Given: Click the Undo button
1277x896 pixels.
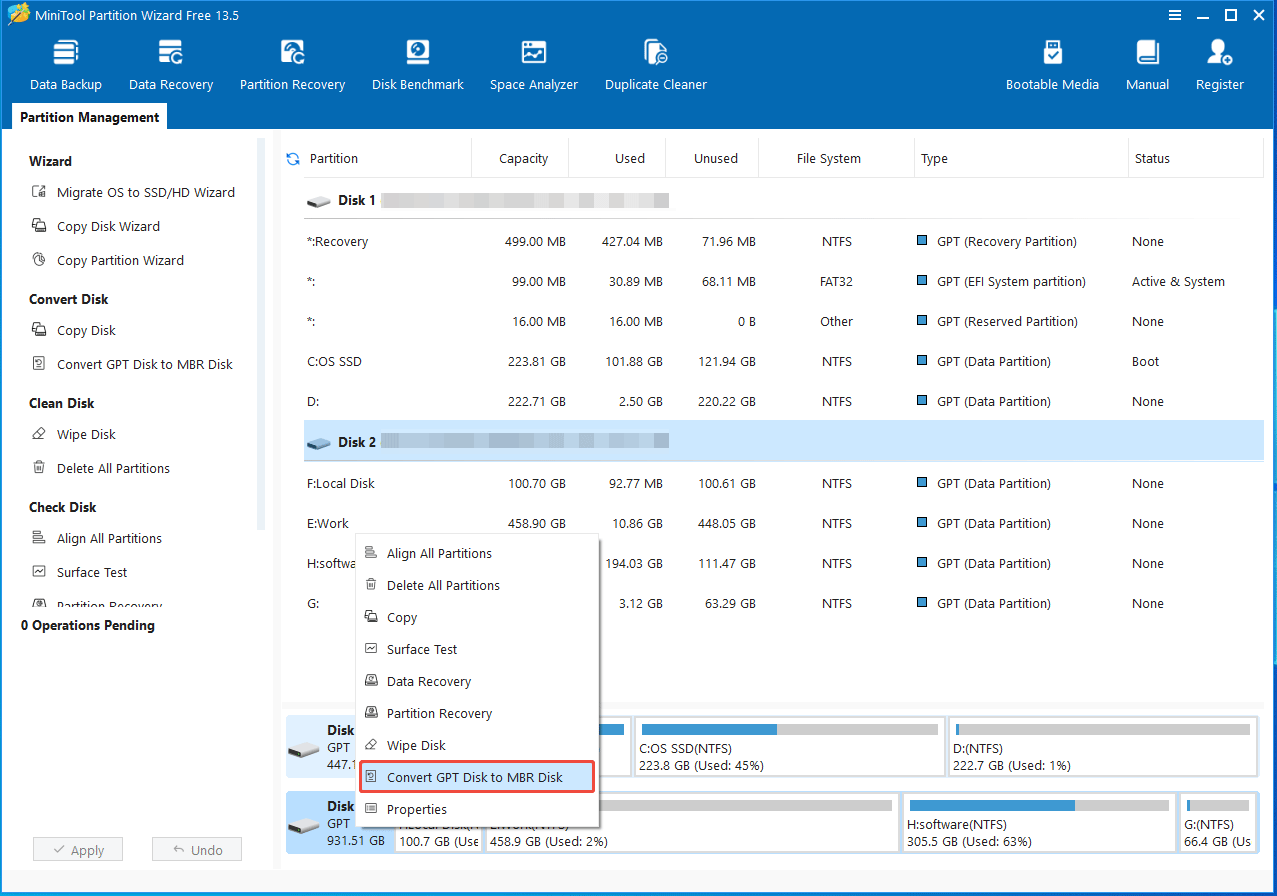Looking at the screenshot, I should click(x=196, y=848).
